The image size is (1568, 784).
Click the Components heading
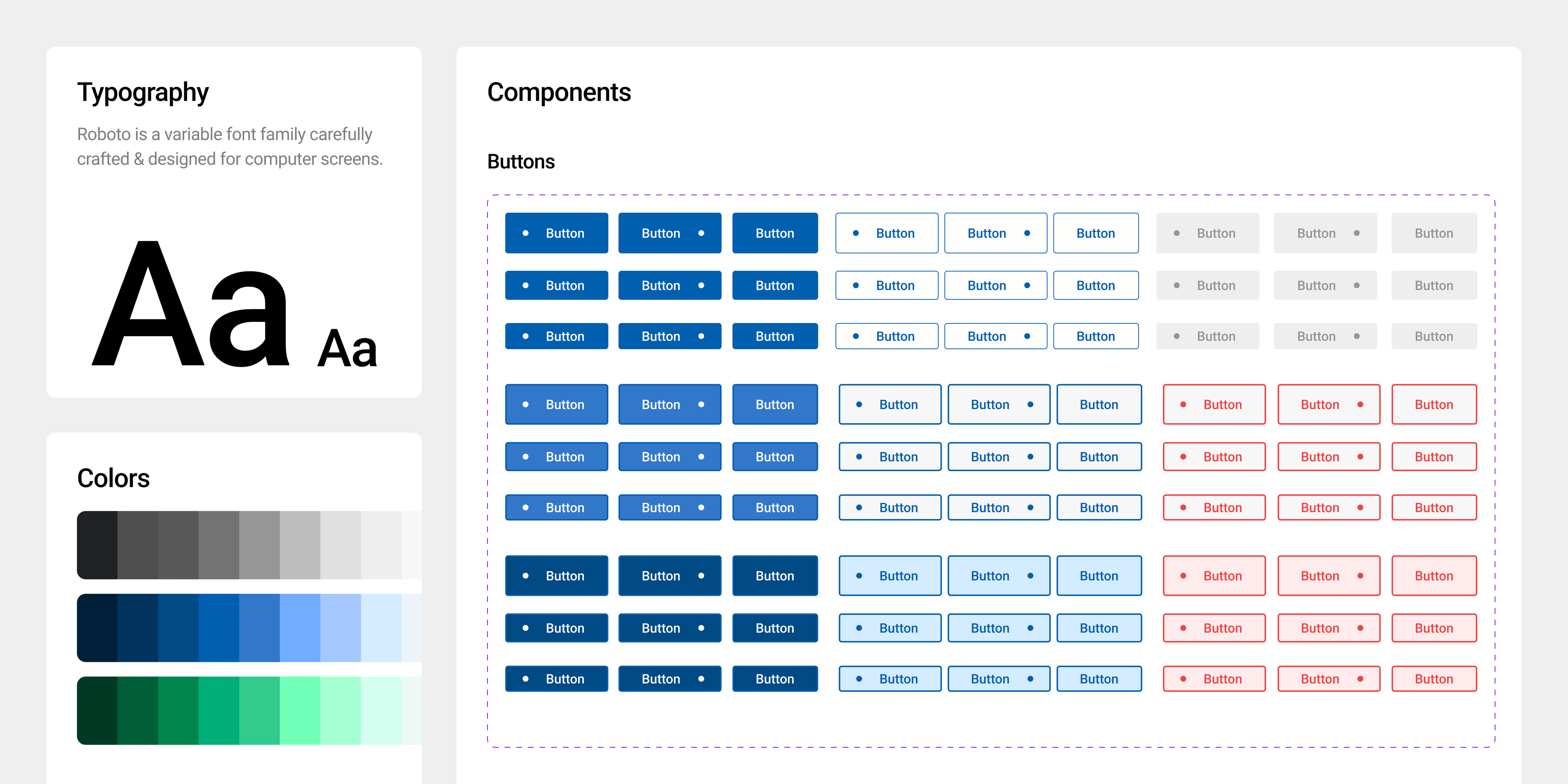click(x=559, y=93)
